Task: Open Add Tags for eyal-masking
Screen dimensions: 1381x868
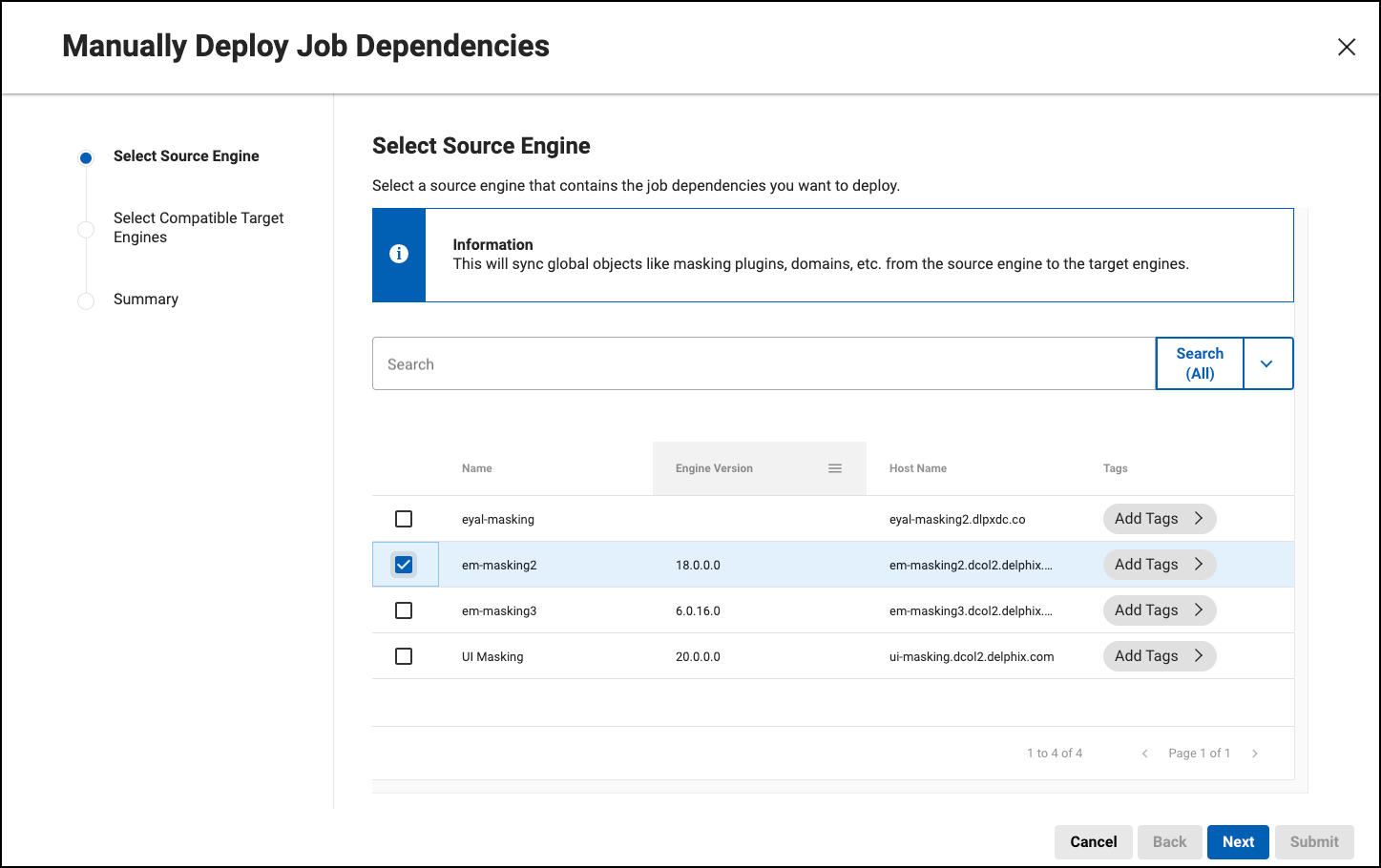Action: click(1159, 519)
